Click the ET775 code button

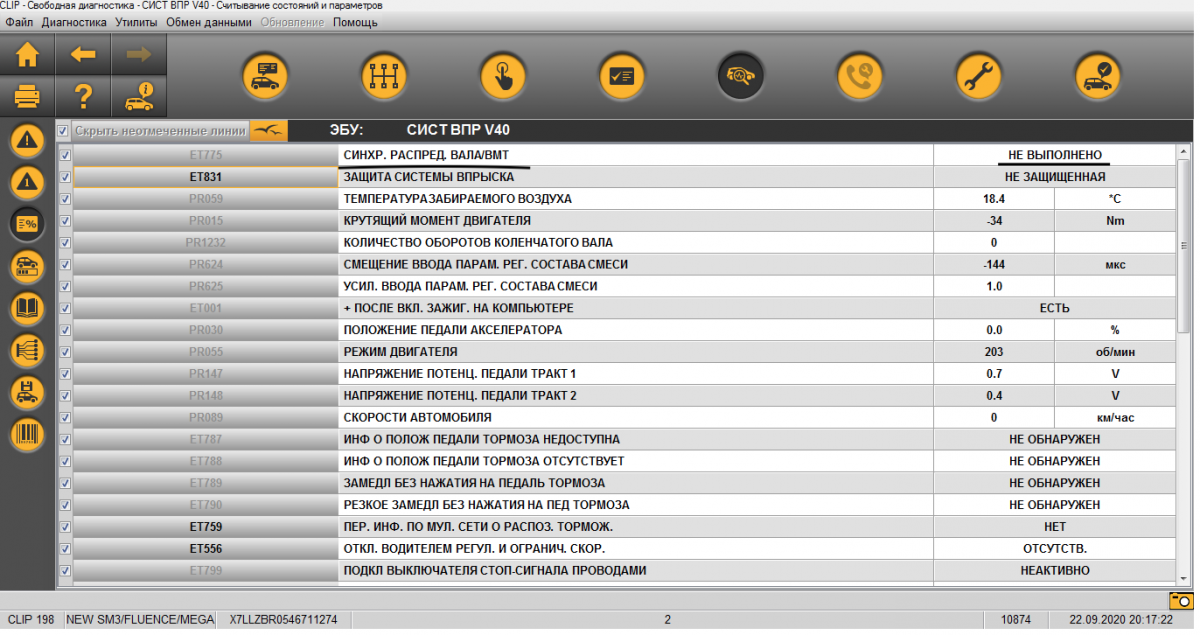click(205, 155)
